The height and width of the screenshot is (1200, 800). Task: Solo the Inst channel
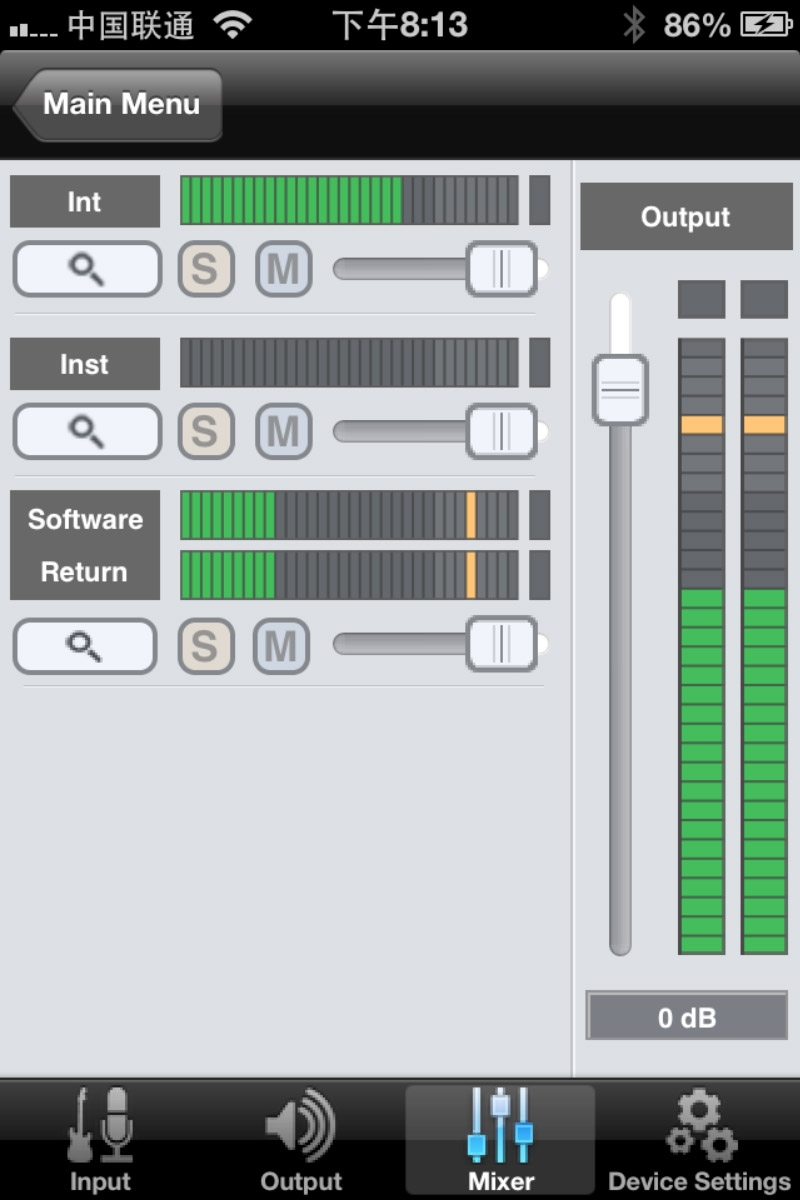pos(206,431)
